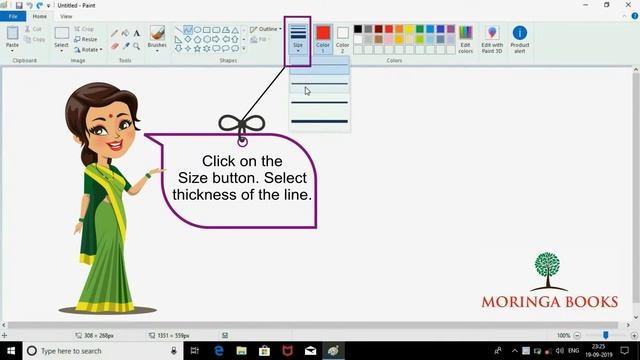
Task: Click the vertical scrollbar down arrow
Action: point(636,317)
